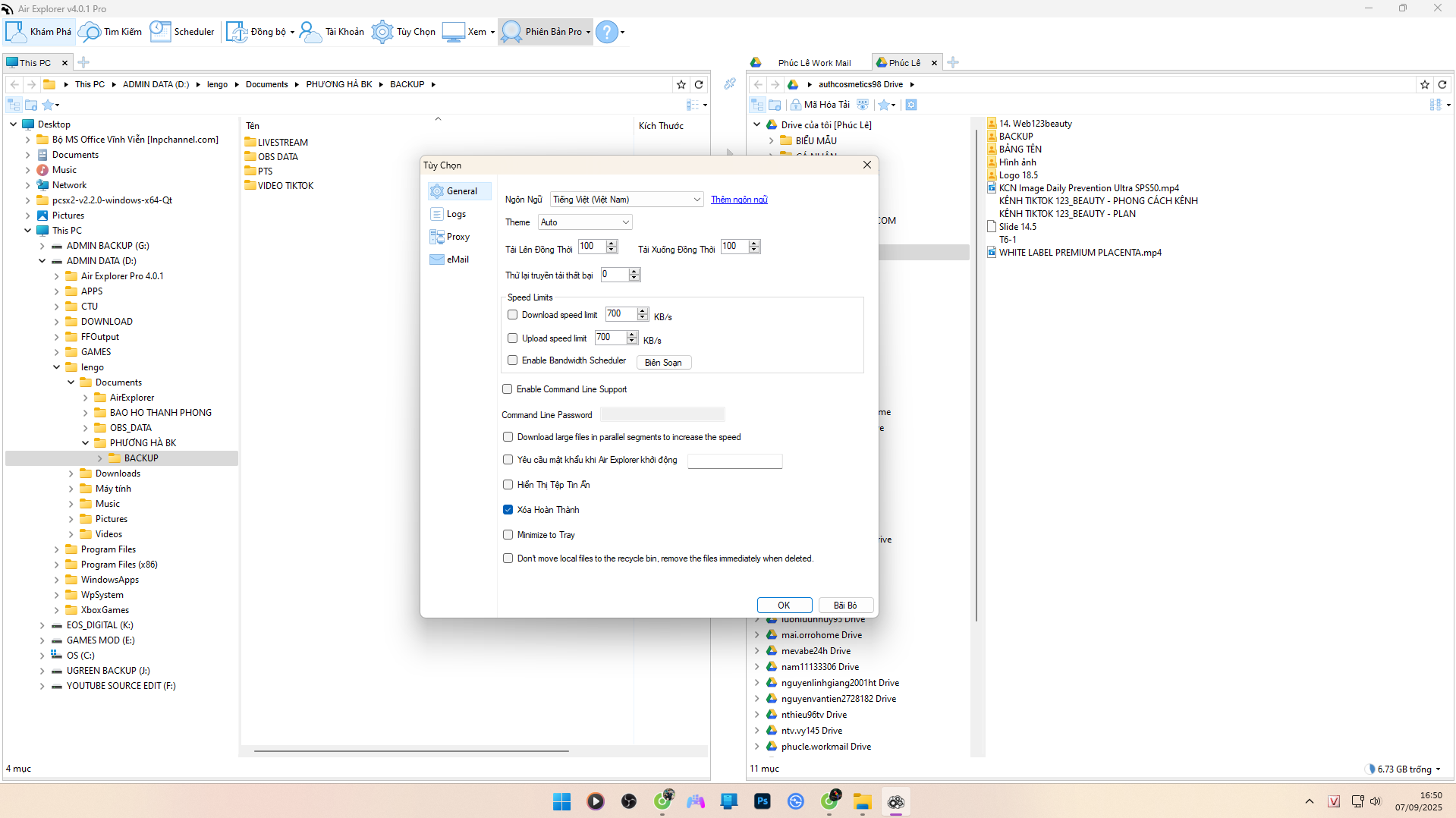Uncheck the Xóa Hoàn Thành checkbox
This screenshot has height=818, width=1456.
tap(508, 510)
